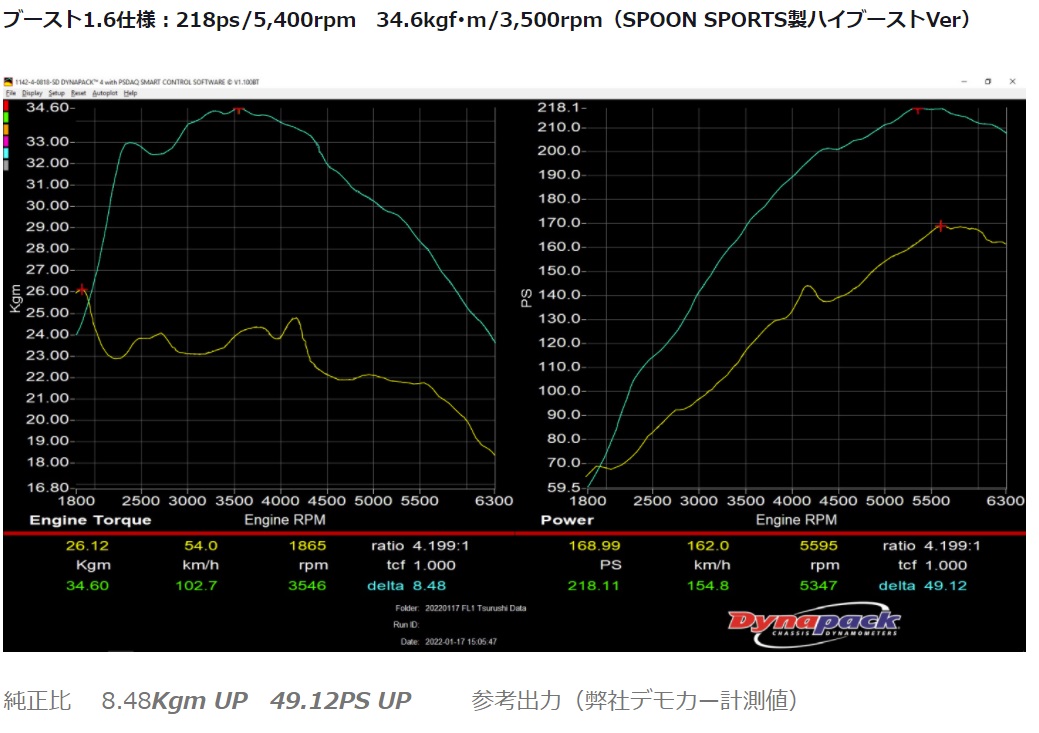Click the Dynapack logo
Screen dimensions: 1039x733
(813, 624)
